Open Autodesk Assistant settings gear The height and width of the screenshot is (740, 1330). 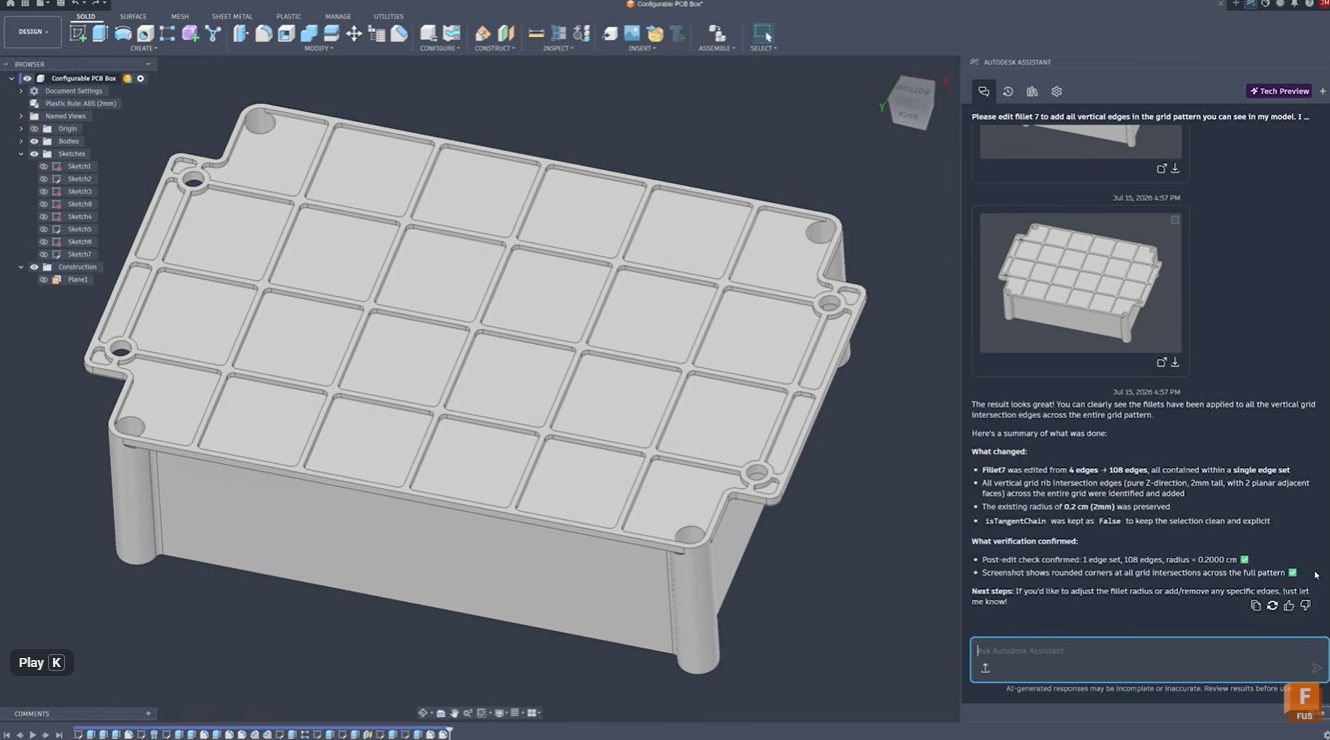pyautogui.click(x=1056, y=91)
